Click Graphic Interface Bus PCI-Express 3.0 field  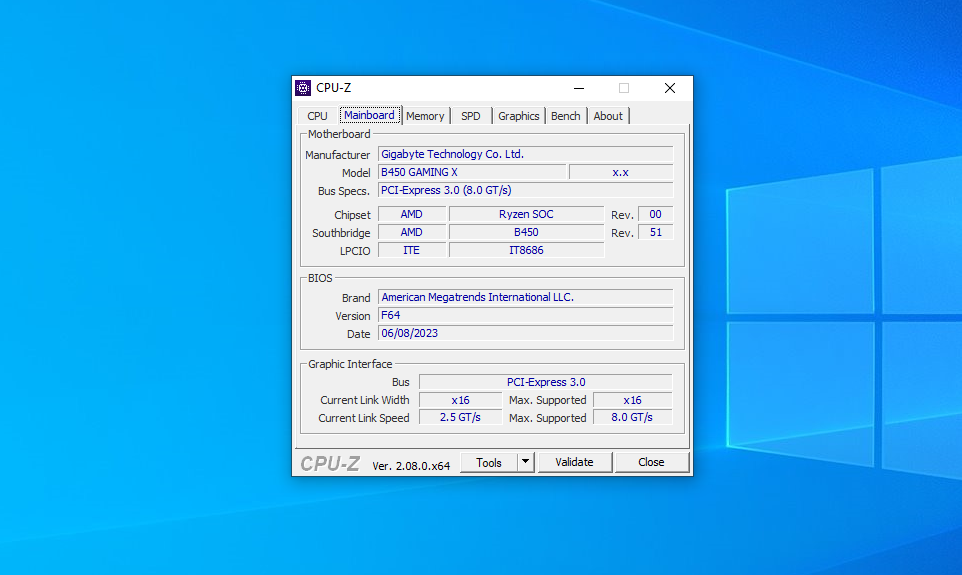[545, 382]
